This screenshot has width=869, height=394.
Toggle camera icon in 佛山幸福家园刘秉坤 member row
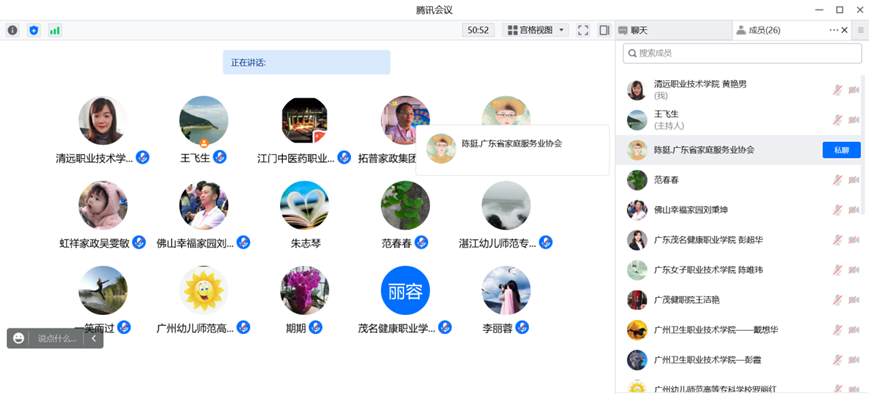click(853, 210)
